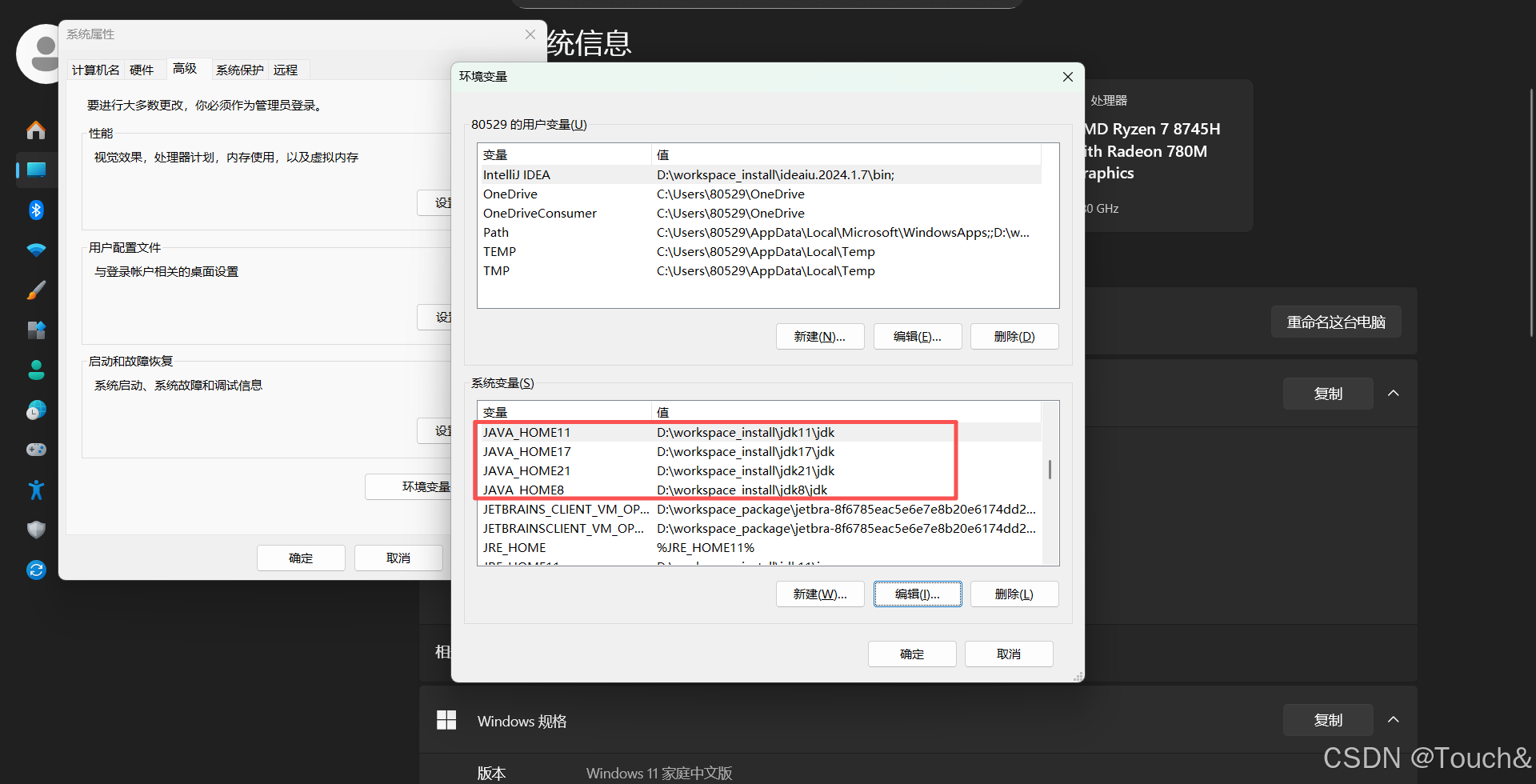Open Accounts sidebar icon
Viewport: 1536px width, 784px height.
point(36,370)
